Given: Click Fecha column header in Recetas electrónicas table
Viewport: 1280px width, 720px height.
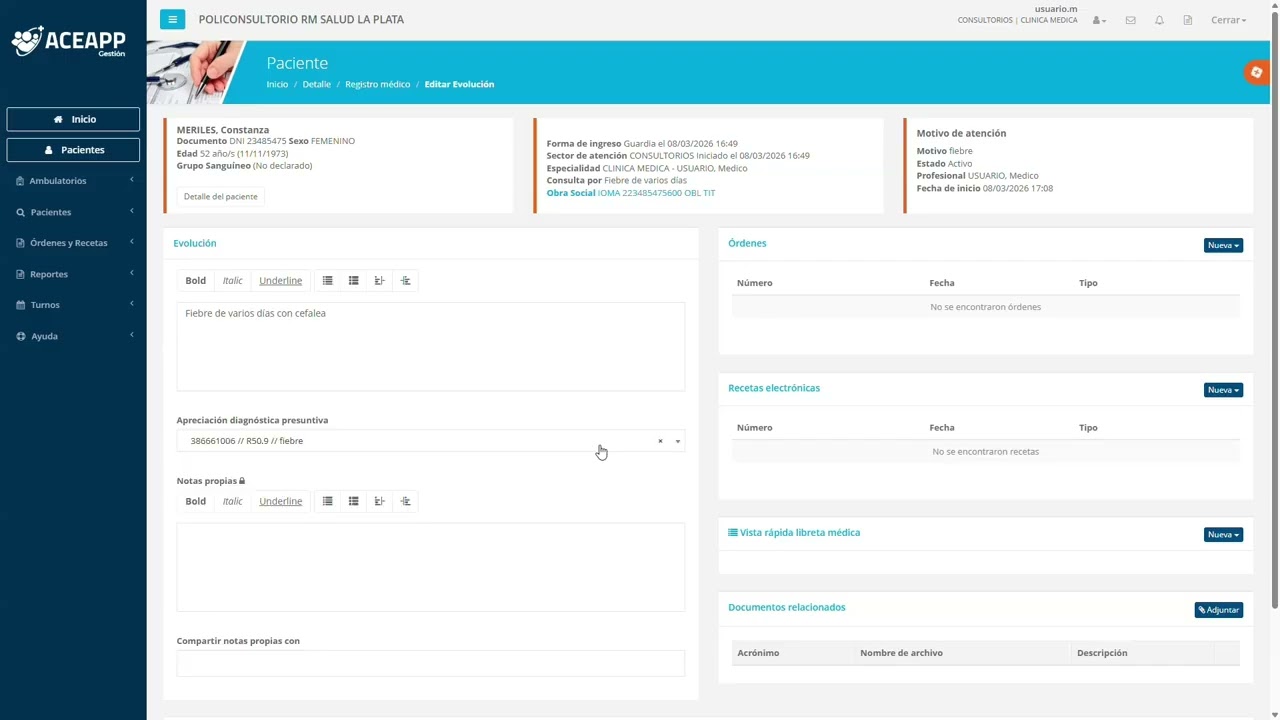Looking at the screenshot, I should point(942,428).
